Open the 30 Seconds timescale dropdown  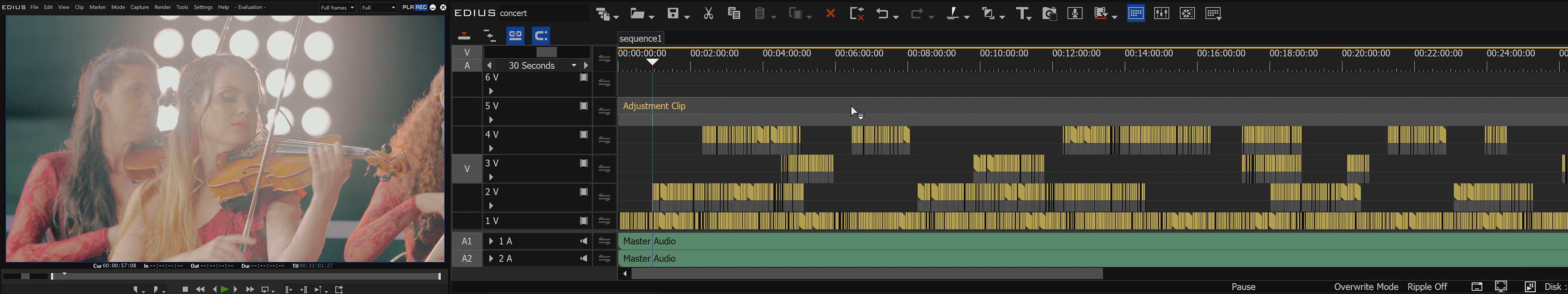(x=573, y=66)
